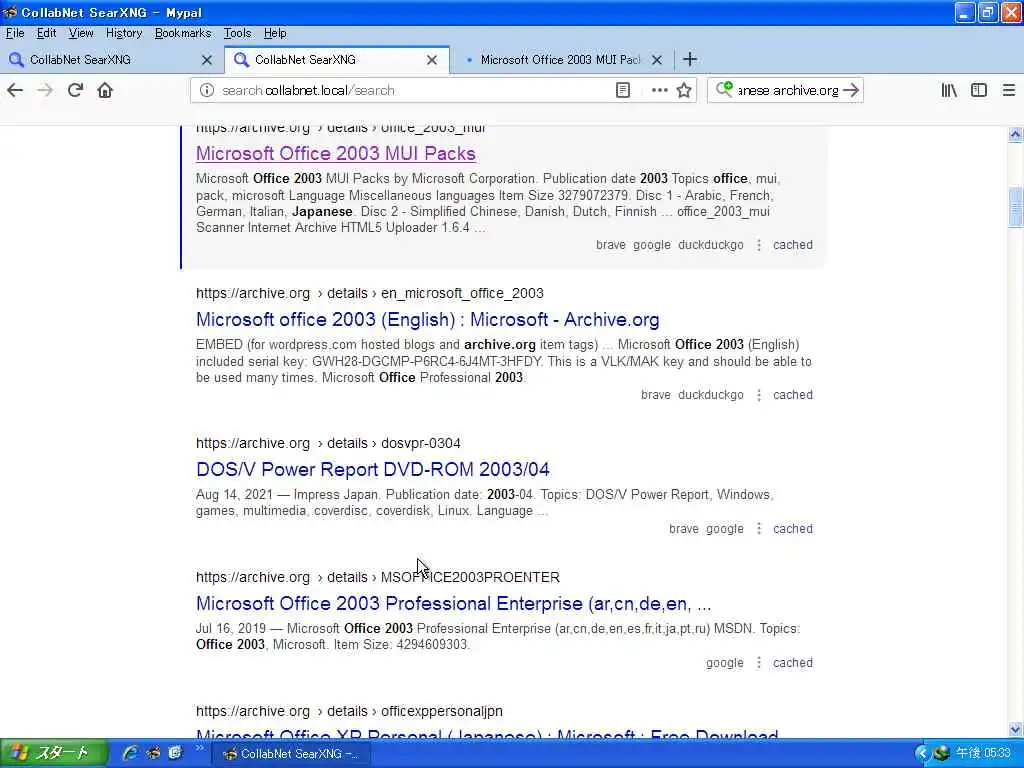Click the search box containing archive.org
1024x768 pixels.
tap(788, 90)
